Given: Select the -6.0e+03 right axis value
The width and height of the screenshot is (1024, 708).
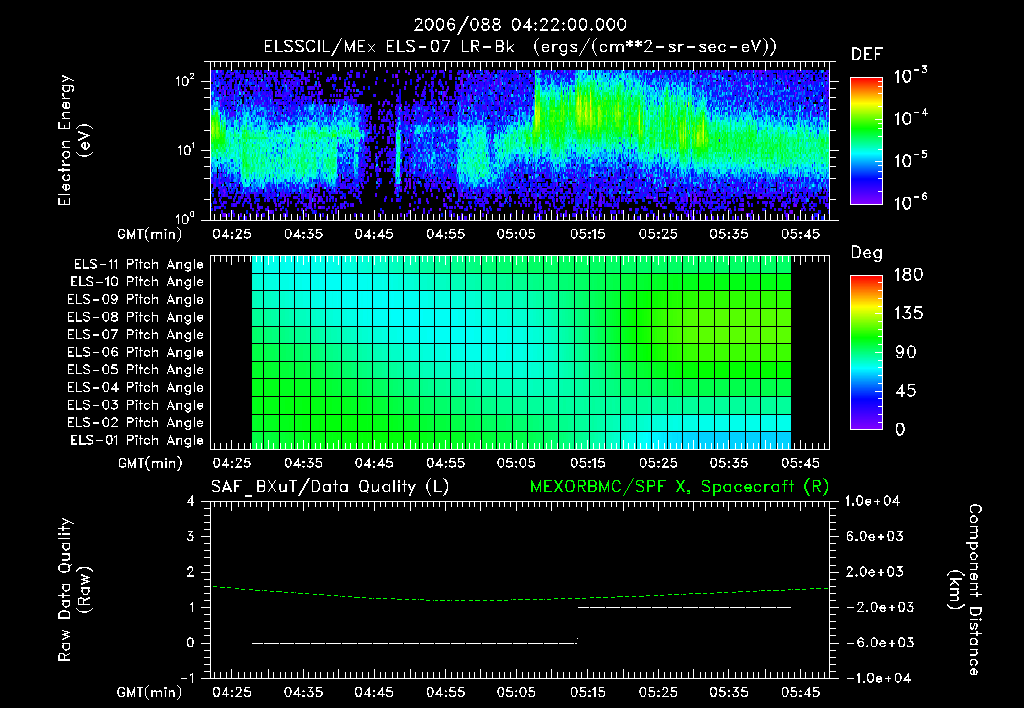Looking at the screenshot, I should (x=878, y=643).
